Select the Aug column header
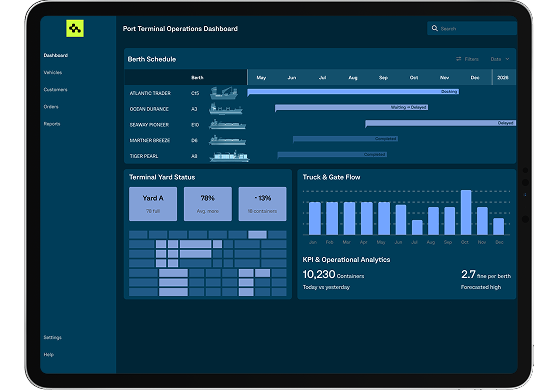The width and height of the screenshot is (560, 391). (x=353, y=77)
